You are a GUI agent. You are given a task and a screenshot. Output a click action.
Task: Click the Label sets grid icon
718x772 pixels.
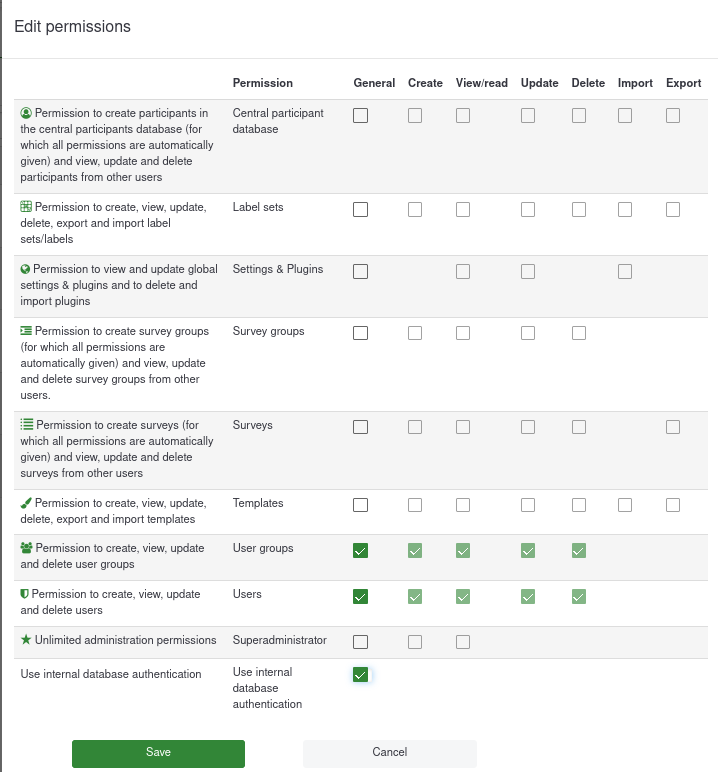(26, 207)
